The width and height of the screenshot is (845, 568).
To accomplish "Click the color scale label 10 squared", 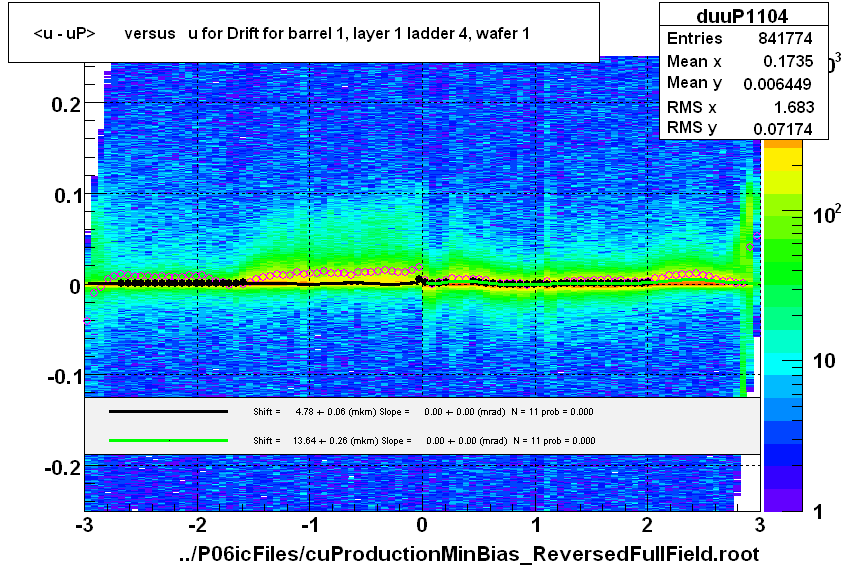I will tap(826, 214).
